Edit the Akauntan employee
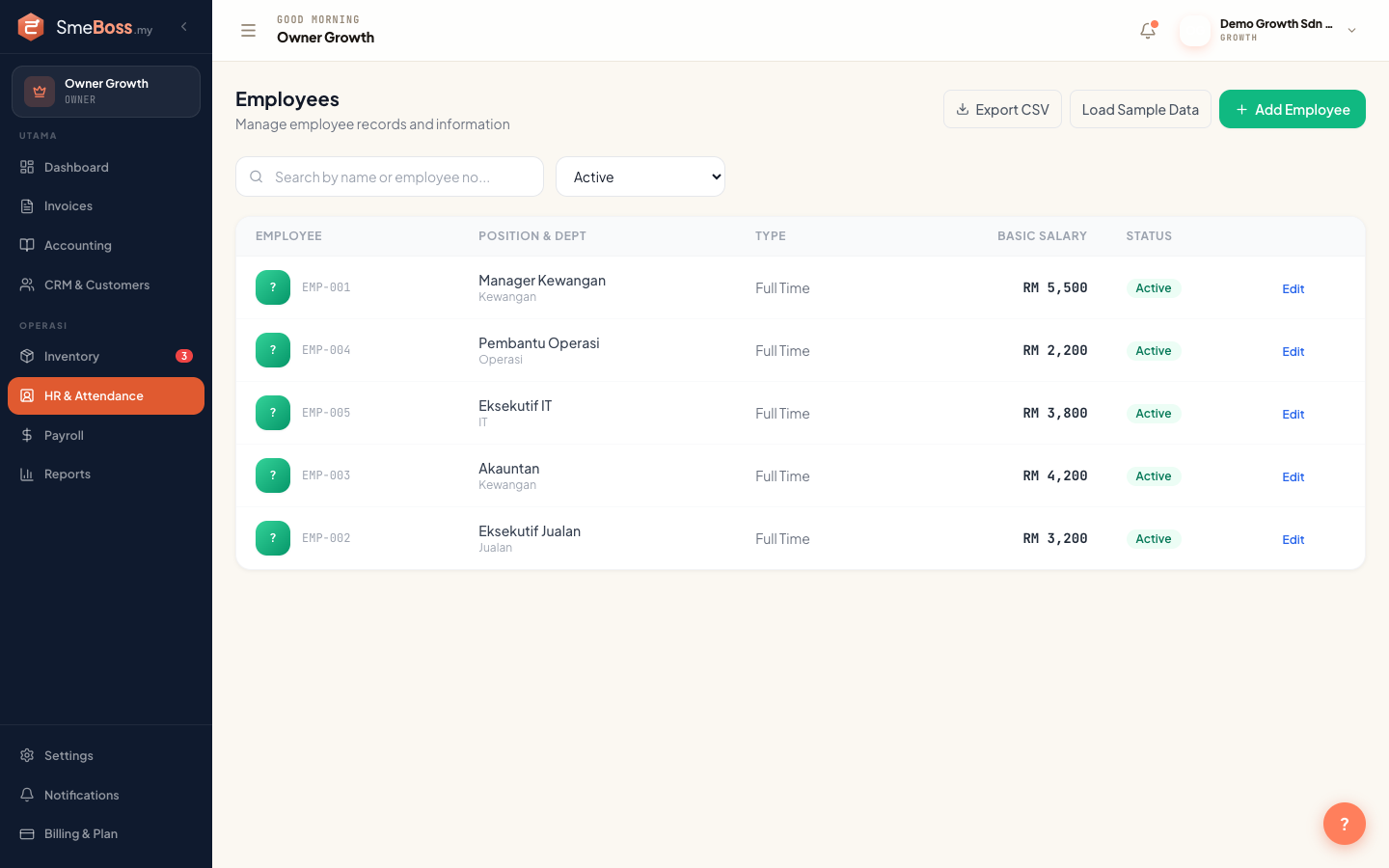Image resolution: width=1389 pixels, height=868 pixels. 1293,476
